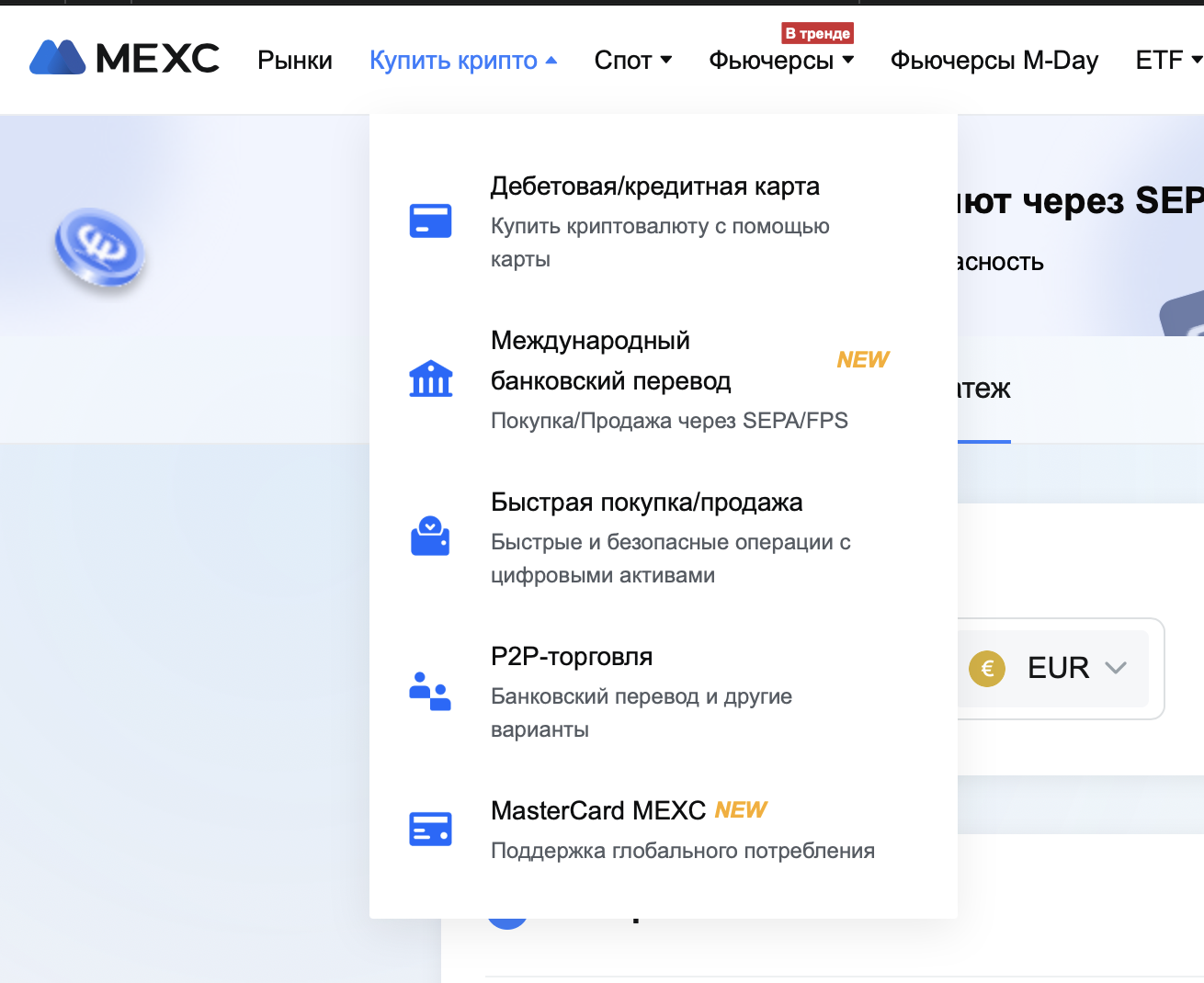1204x983 pixels.
Task: Select Международный банковский перевод option
Action: (x=610, y=360)
